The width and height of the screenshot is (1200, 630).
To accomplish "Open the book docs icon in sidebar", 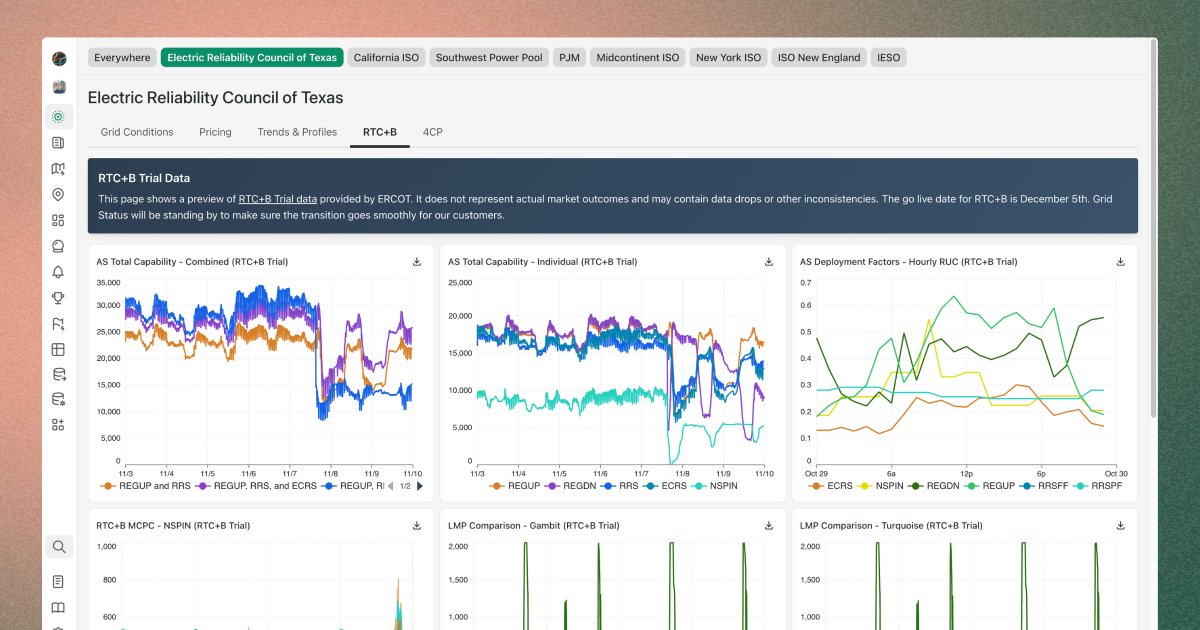I will [x=58, y=607].
